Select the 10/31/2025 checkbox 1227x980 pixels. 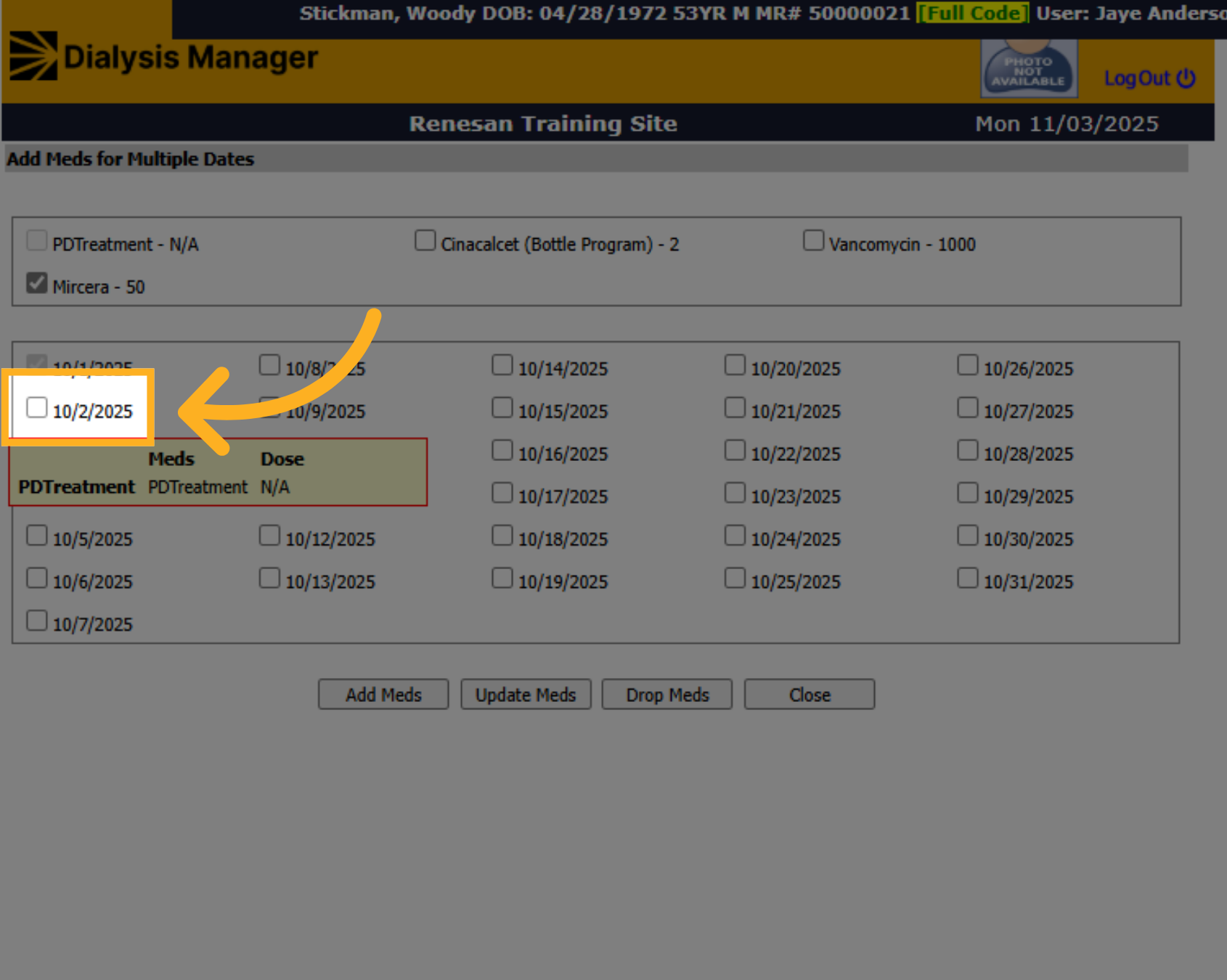[967, 578]
